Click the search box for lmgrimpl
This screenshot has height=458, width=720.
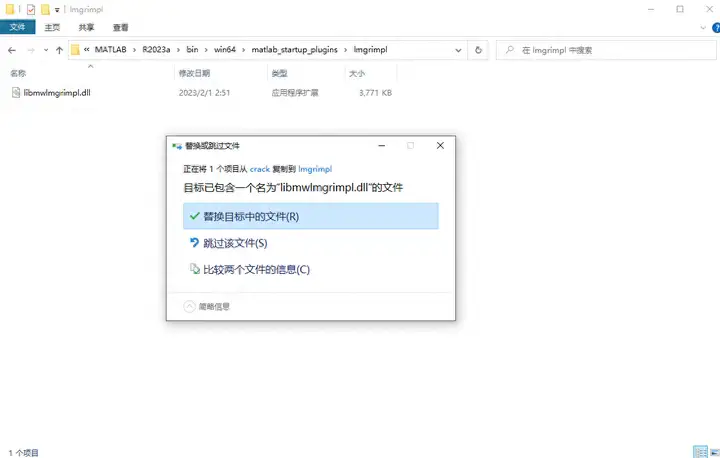[606, 50]
